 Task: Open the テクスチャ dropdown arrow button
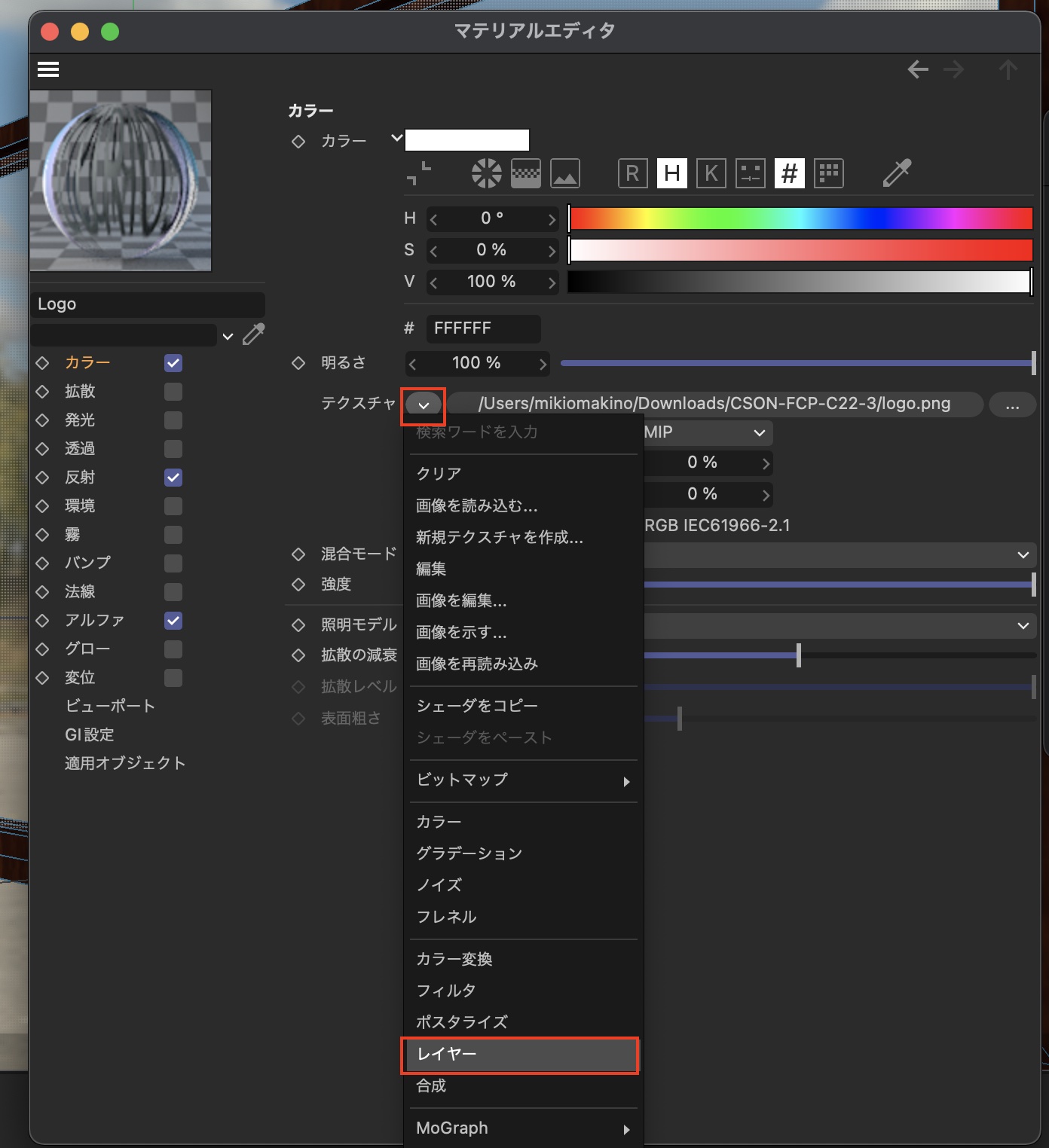coord(424,405)
